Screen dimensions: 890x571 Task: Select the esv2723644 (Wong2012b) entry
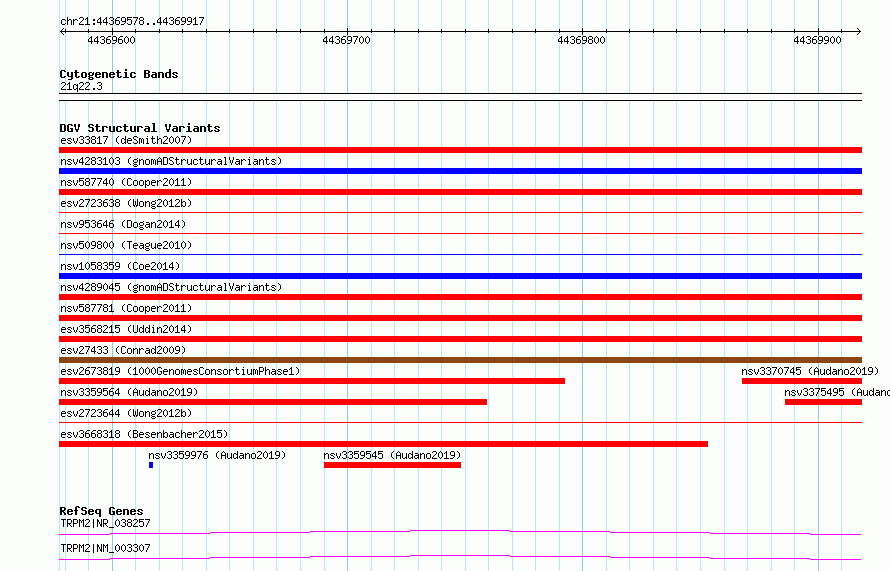(126, 413)
